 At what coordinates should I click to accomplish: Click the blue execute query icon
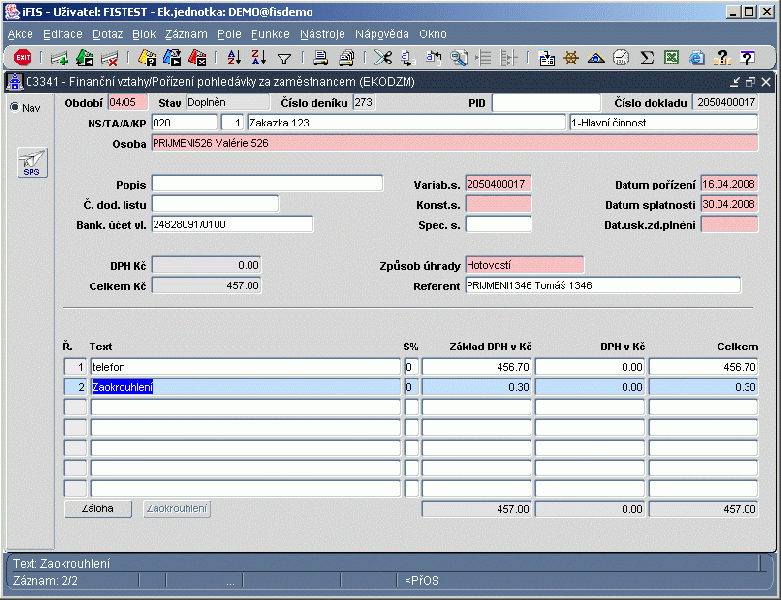coord(172,58)
